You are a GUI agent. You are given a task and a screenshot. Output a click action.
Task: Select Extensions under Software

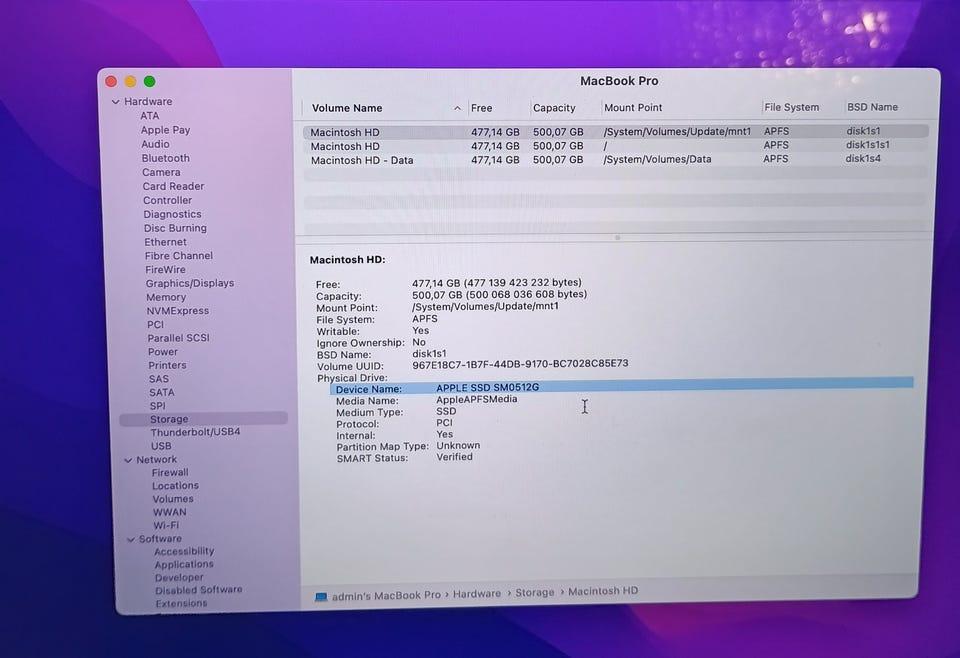[x=181, y=604]
